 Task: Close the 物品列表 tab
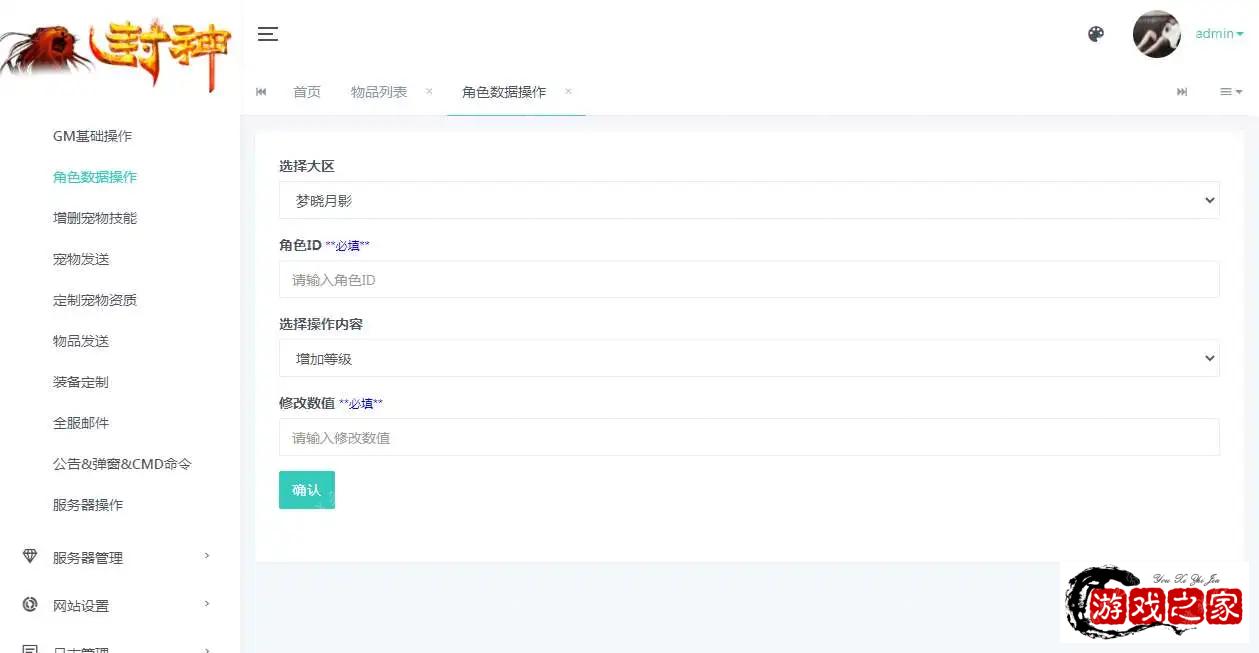(x=429, y=91)
